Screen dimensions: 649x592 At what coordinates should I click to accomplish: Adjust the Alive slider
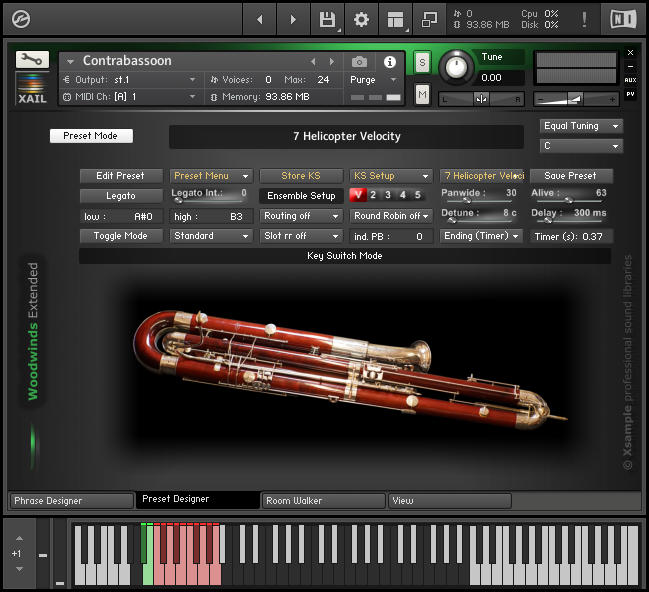[x=569, y=201]
